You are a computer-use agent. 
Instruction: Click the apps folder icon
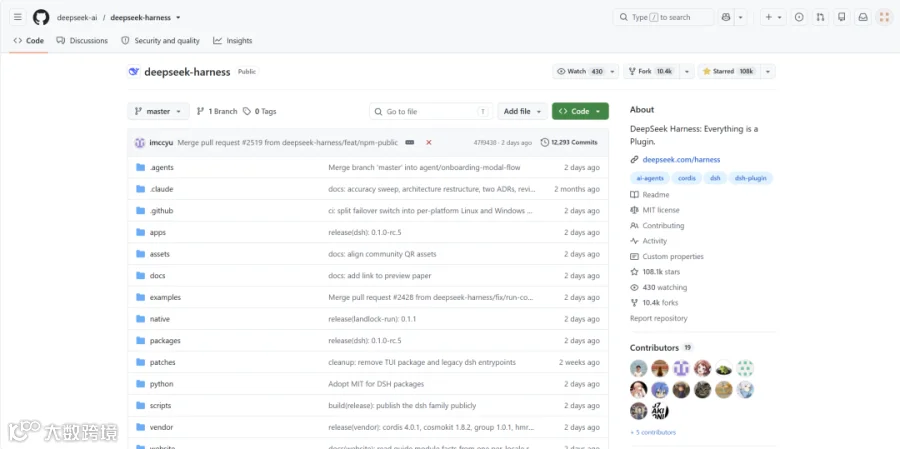tap(141, 232)
